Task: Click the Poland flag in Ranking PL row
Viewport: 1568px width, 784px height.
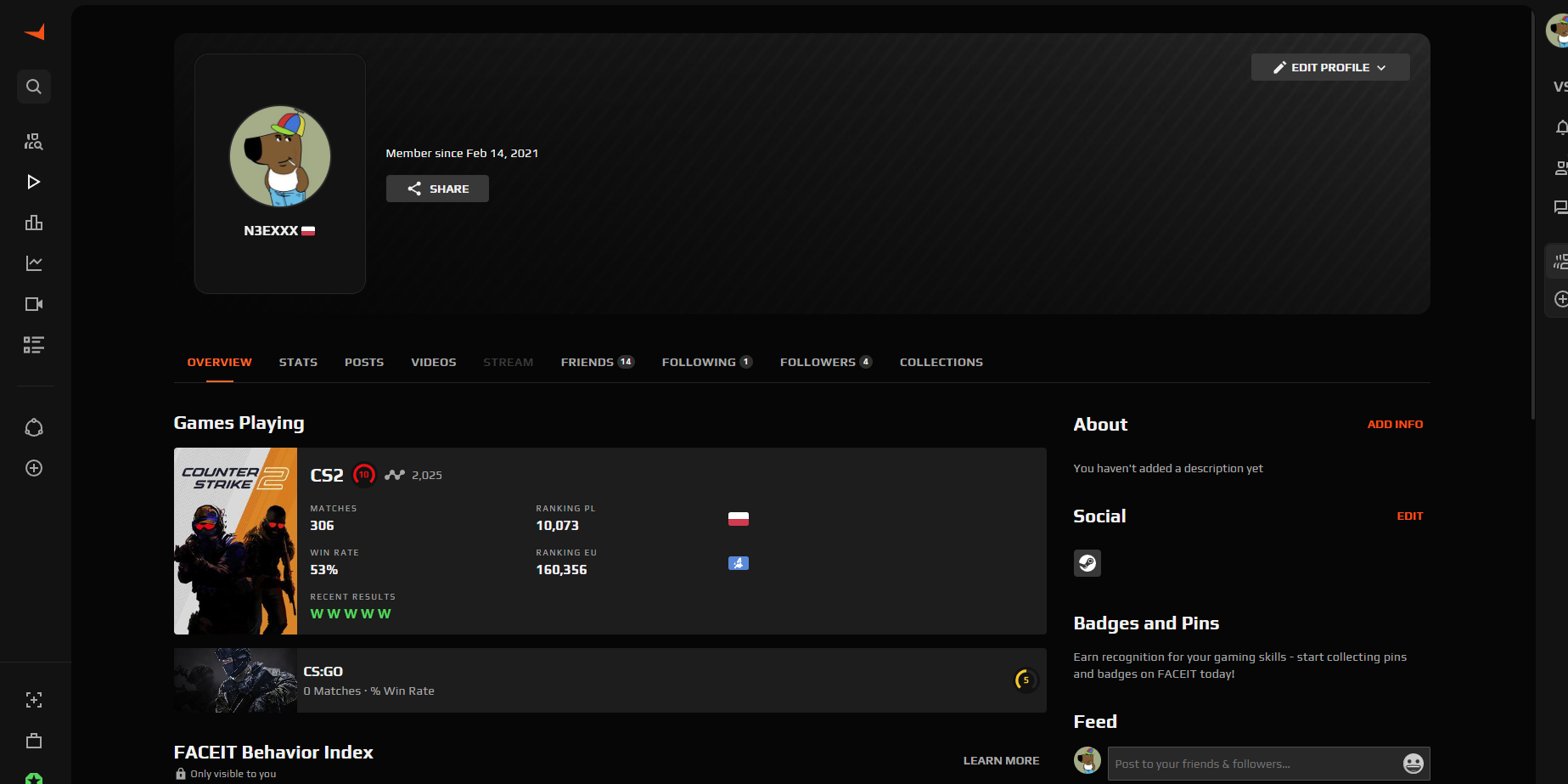Action: [739, 519]
